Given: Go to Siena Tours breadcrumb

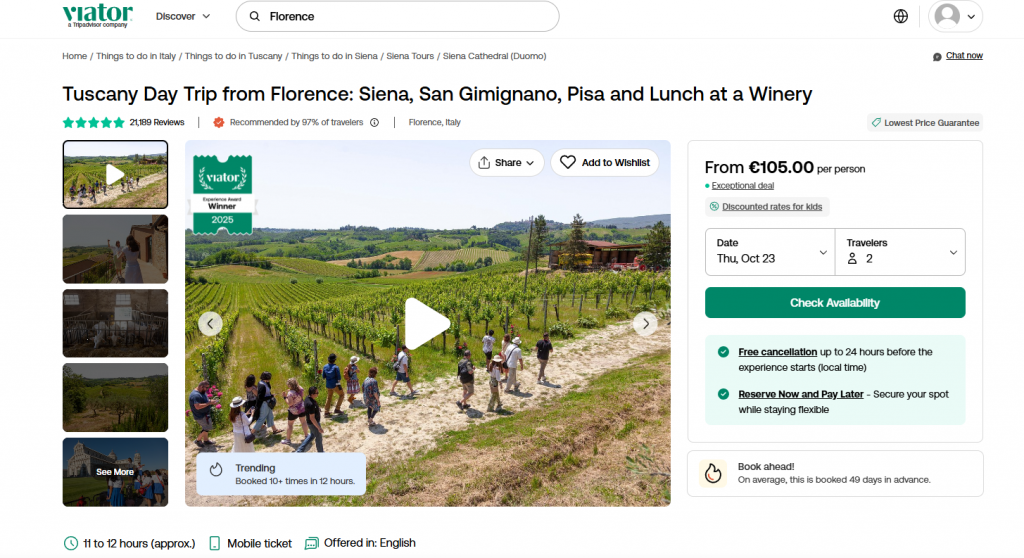Looking at the screenshot, I should [410, 56].
